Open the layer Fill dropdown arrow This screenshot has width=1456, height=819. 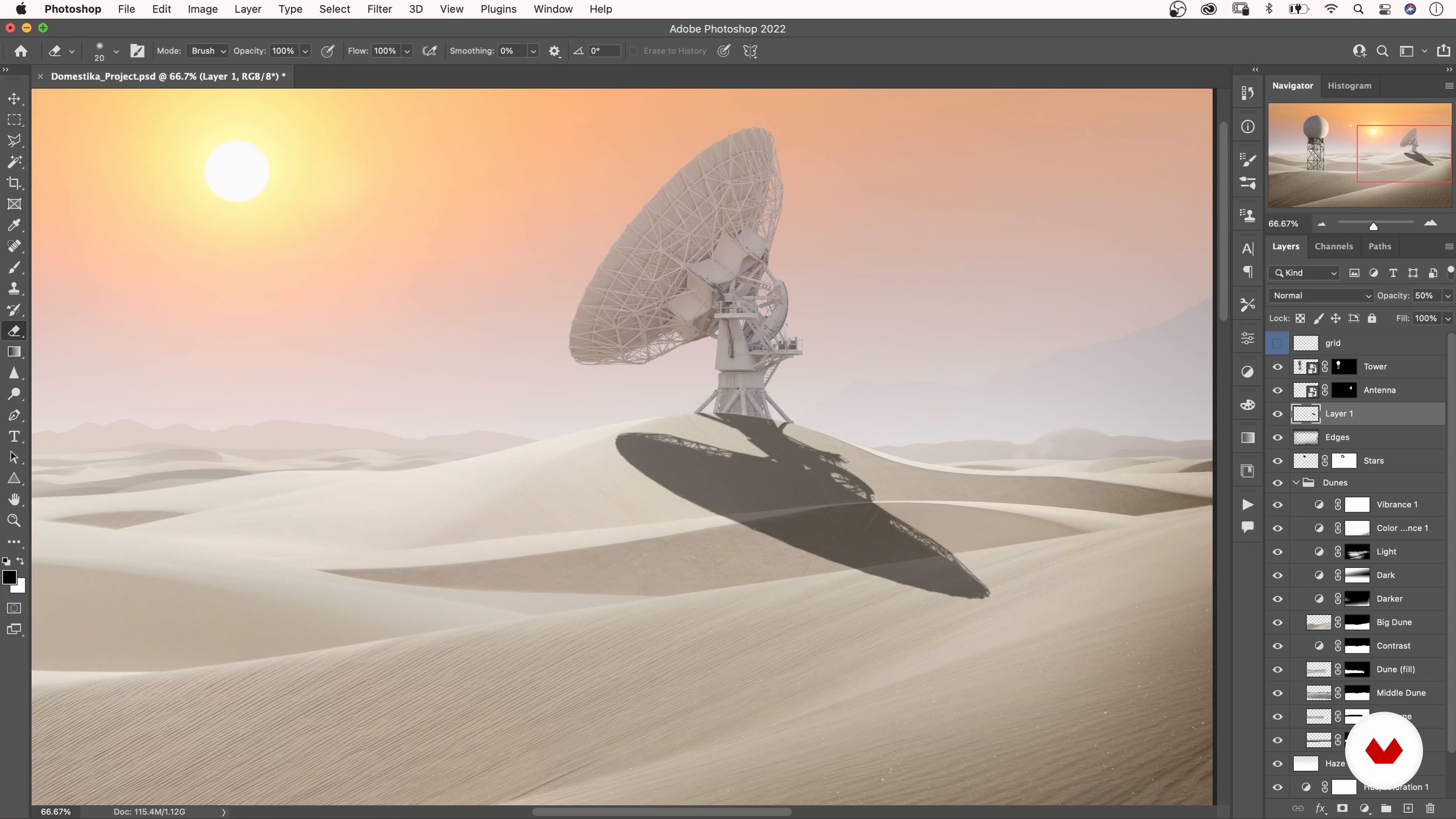pos(1448,319)
